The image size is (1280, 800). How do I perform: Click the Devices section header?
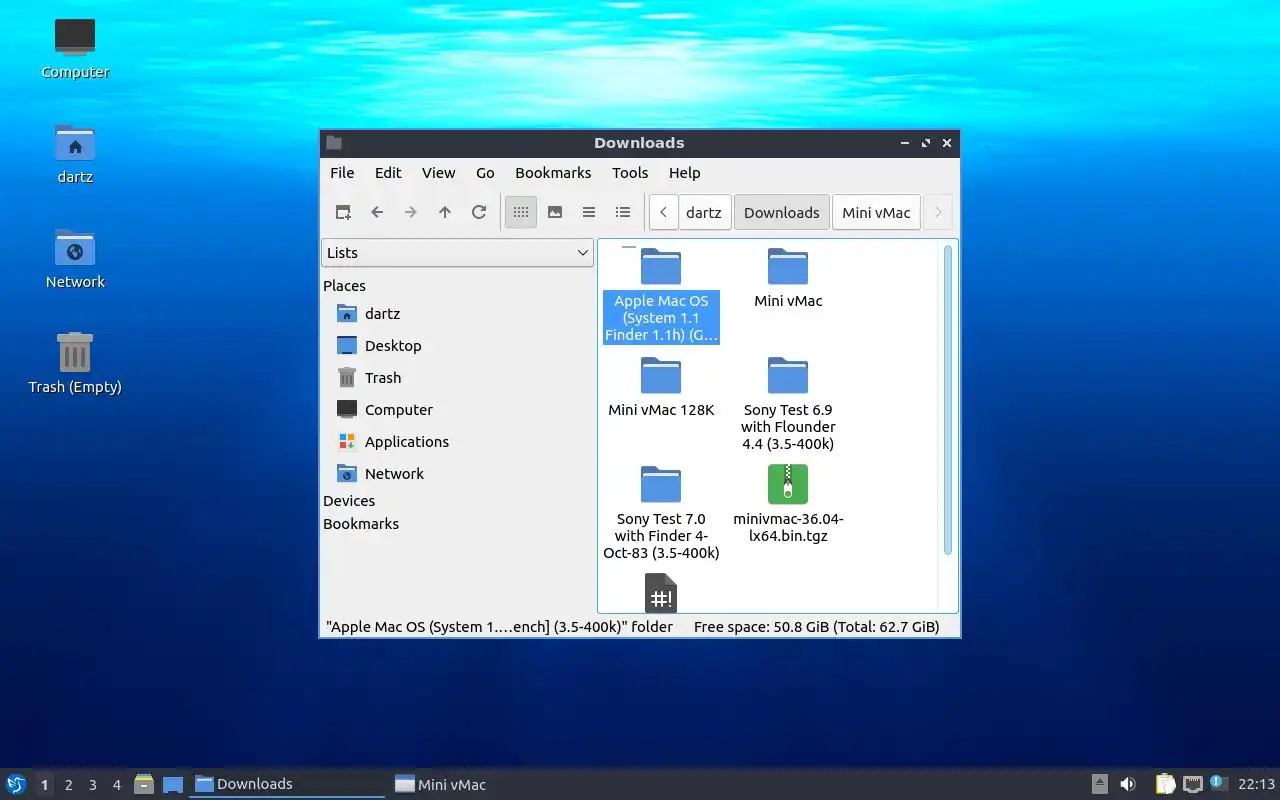tap(349, 501)
